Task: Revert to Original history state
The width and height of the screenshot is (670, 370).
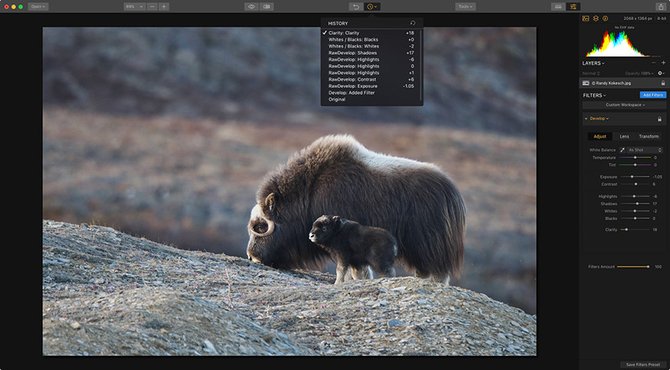Action: [372, 100]
